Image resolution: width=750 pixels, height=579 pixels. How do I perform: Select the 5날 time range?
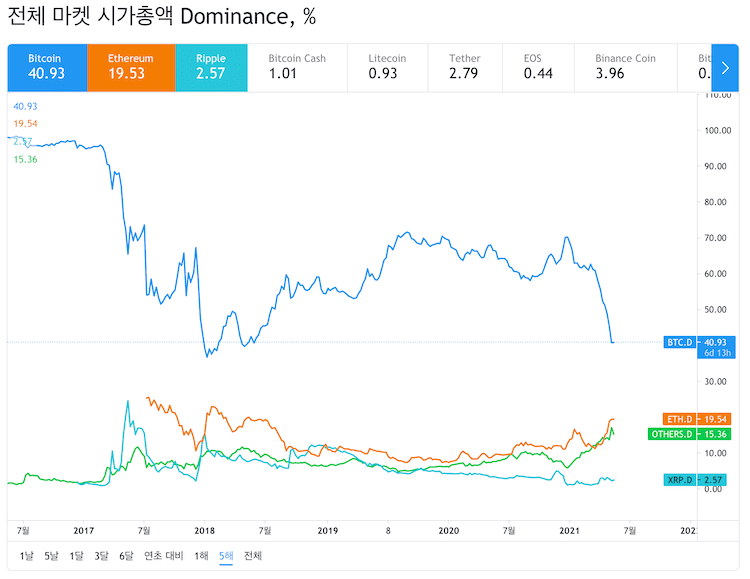pyautogui.click(x=51, y=556)
